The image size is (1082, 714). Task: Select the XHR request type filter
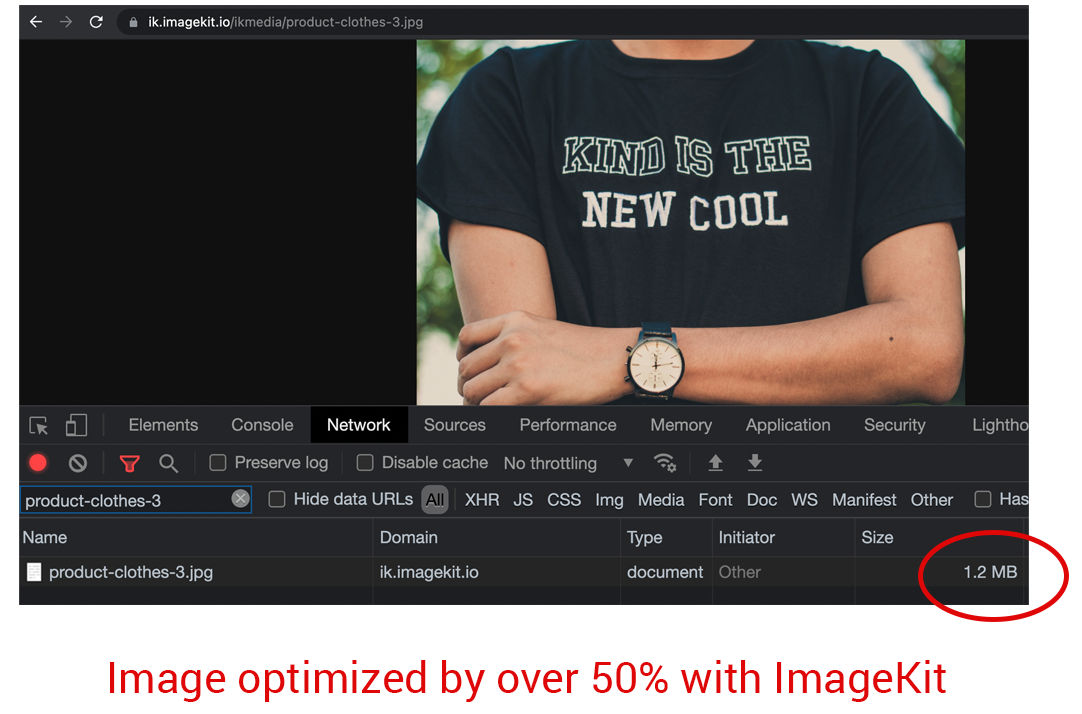pos(482,499)
